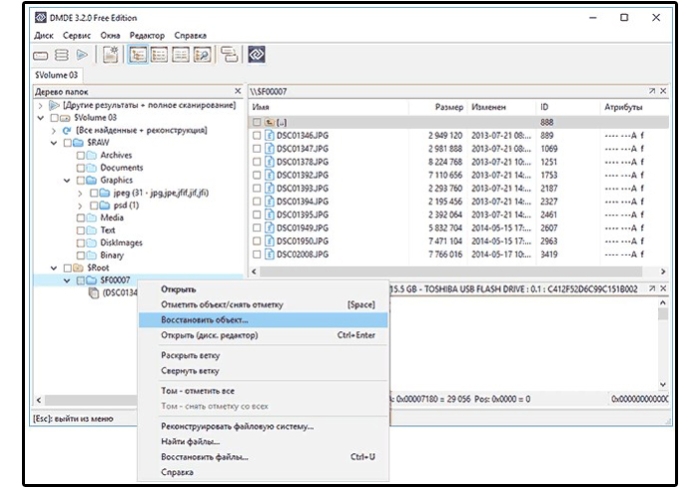This screenshot has width=699, height=487.
Task: Sort by the Размер column header
Action: 437,107
